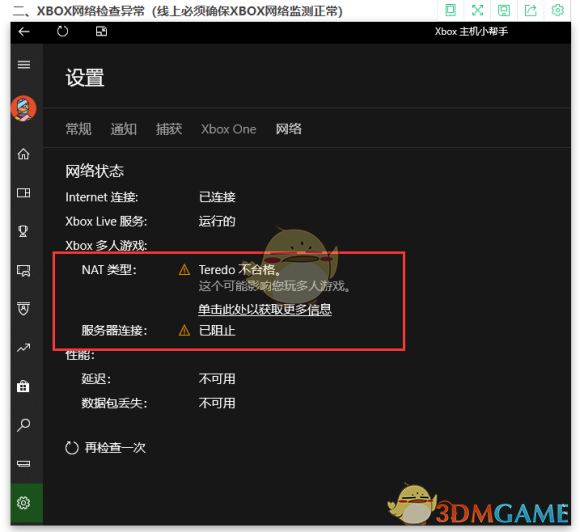580x532 pixels.
Task: Click the share icon in header toolbar
Action: (x=531, y=10)
